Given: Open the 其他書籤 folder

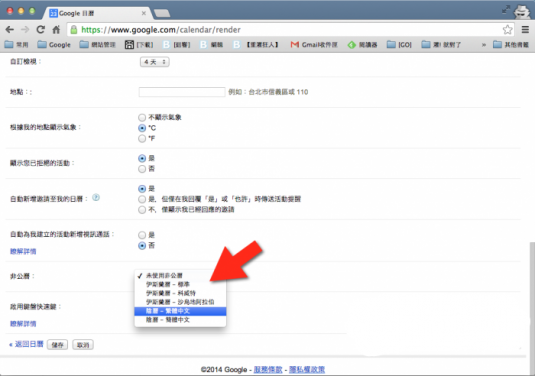Looking at the screenshot, I should click(511, 45).
